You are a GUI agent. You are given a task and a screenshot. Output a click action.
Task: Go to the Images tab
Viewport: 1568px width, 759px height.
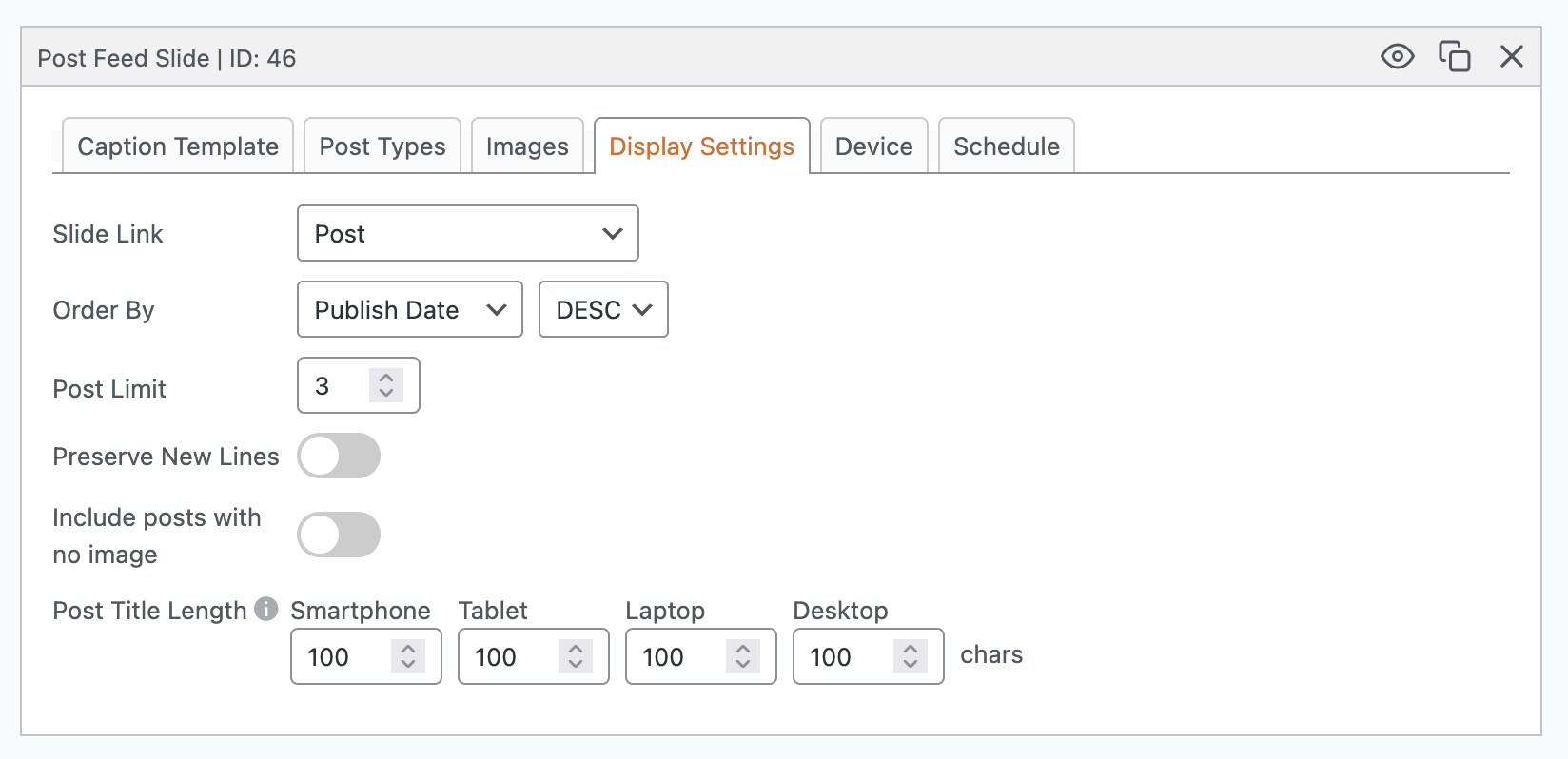click(x=527, y=146)
